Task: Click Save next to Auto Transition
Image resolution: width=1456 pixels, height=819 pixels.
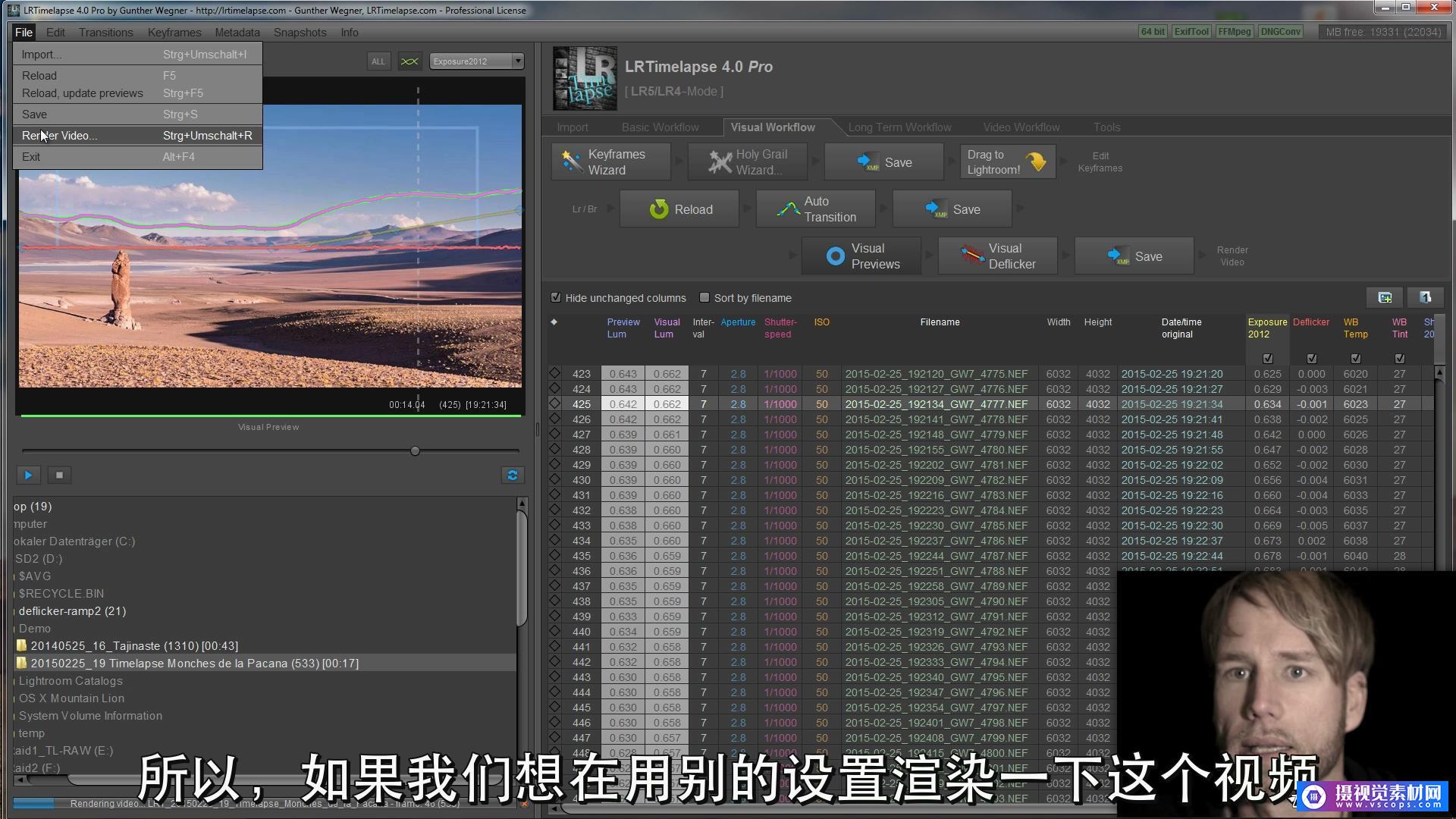Action: point(952,209)
